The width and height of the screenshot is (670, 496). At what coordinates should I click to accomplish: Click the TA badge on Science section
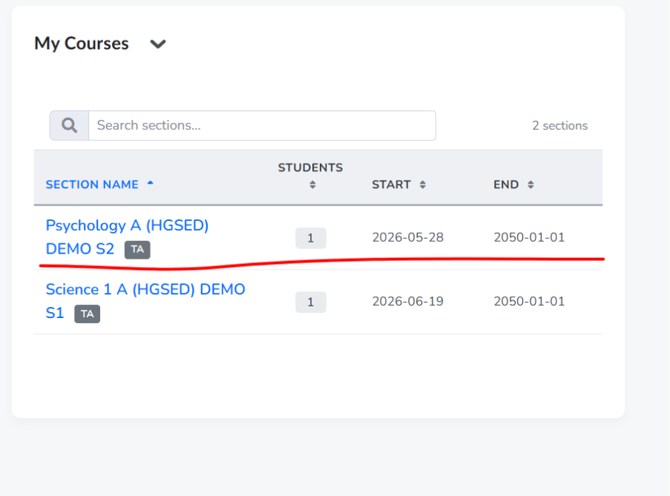click(87, 314)
